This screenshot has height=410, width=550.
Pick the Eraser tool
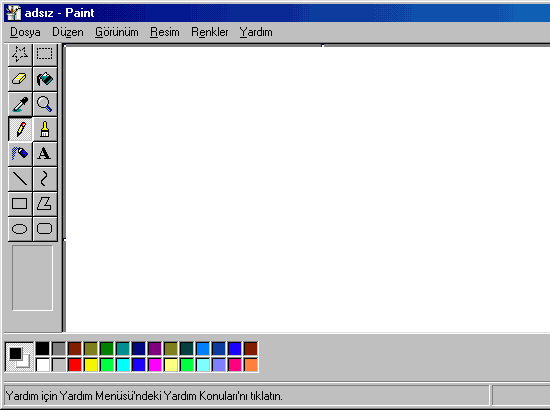tap(20, 79)
